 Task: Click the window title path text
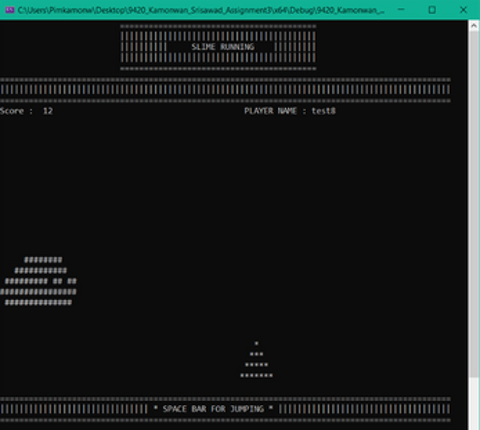tap(201, 10)
